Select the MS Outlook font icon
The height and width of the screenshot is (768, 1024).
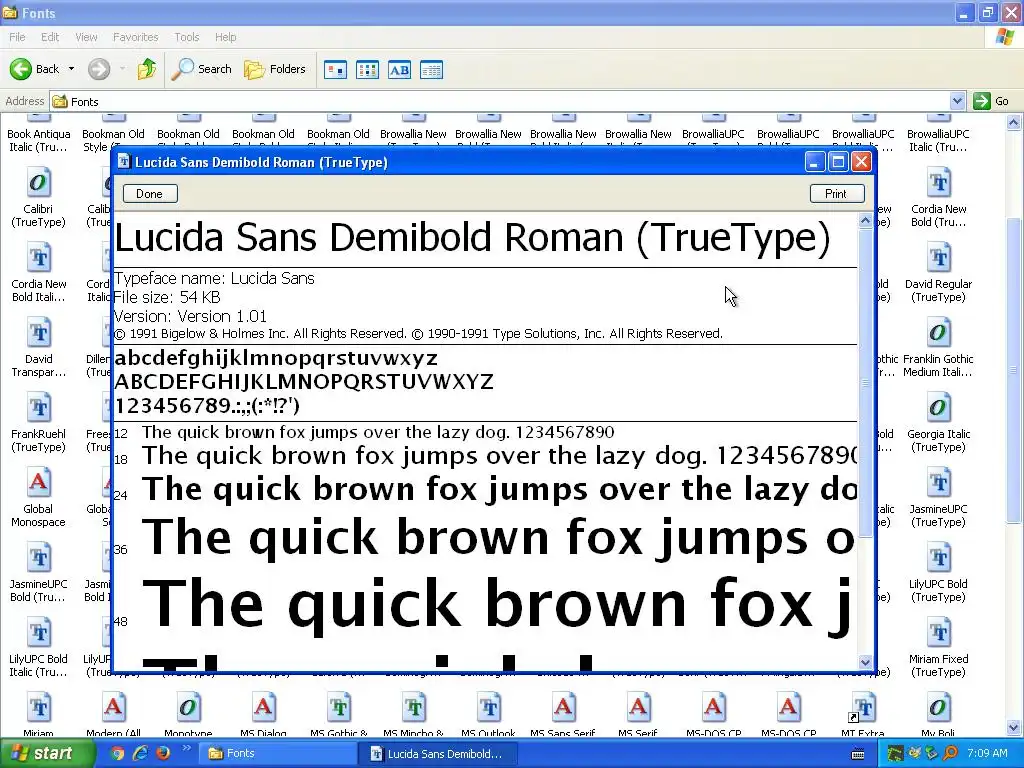tap(488, 708)
